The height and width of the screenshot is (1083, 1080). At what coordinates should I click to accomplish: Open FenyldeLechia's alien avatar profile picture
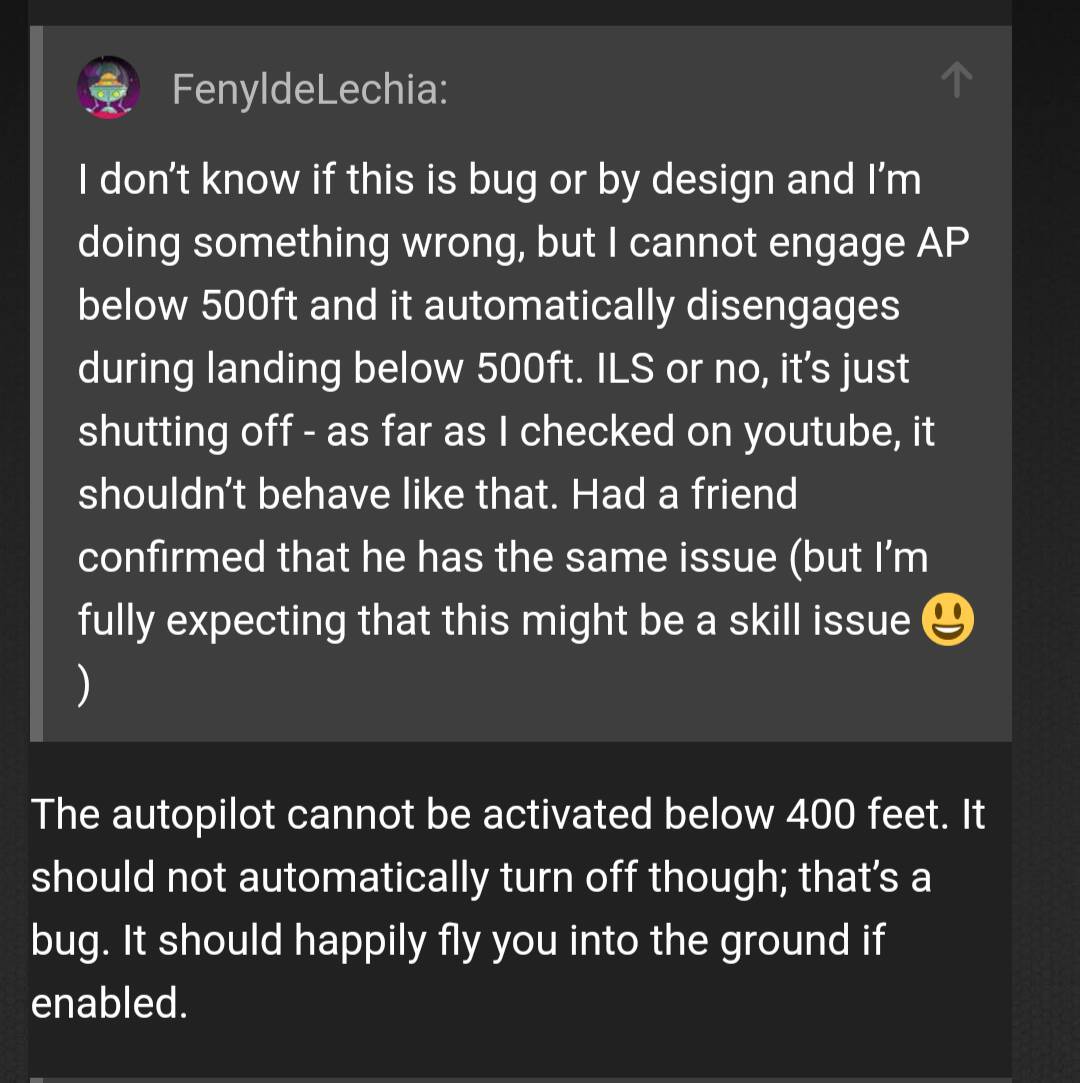coord(108,88)
